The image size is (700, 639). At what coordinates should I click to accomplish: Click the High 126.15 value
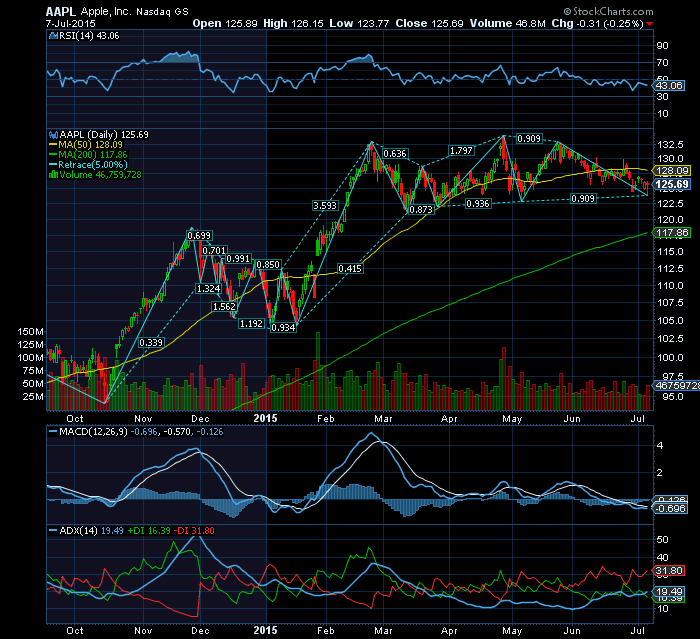click(x=293, y=23)
